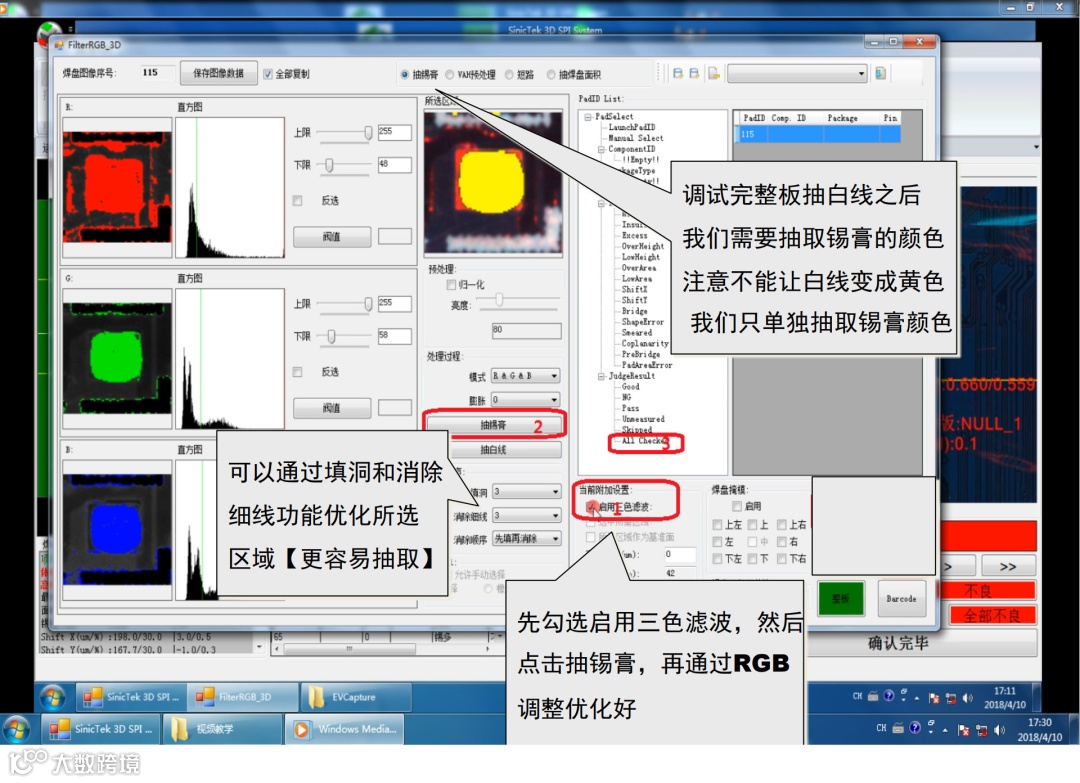The width and height of the screenshot is (1080, 783).
Task: Click the volume icon in inner system tray
Action: 968,698
